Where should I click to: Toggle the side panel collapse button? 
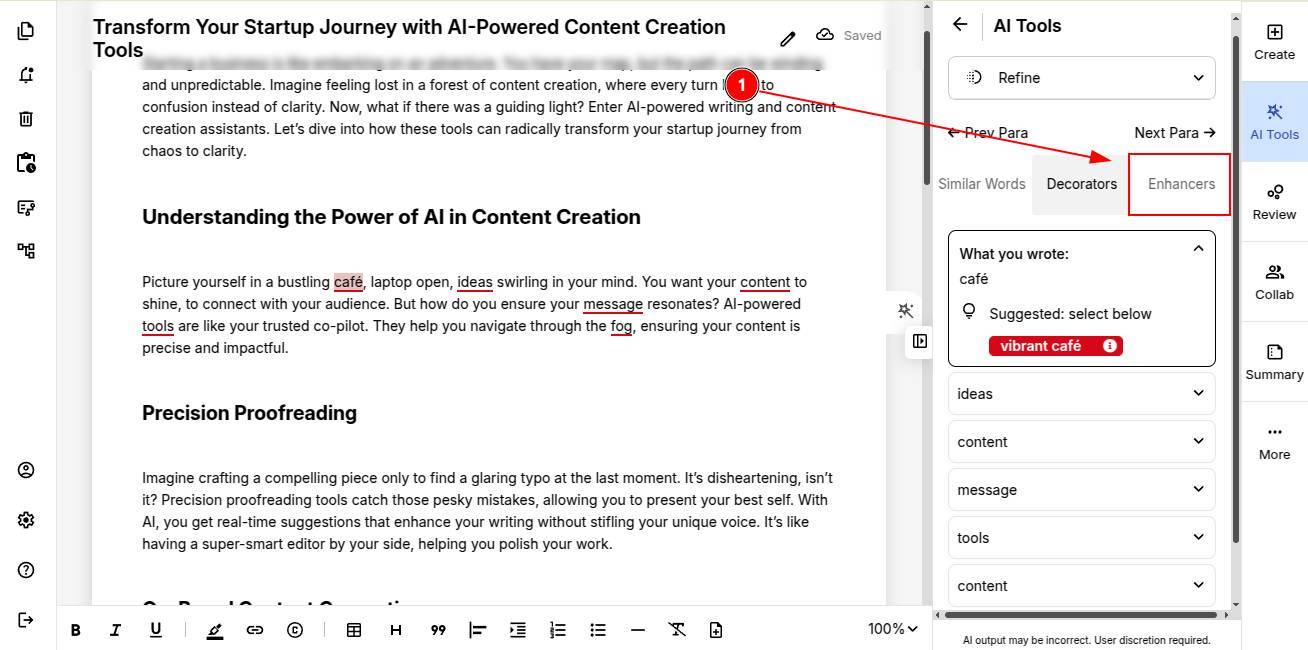pyautogui.click(x=920, y=341)
